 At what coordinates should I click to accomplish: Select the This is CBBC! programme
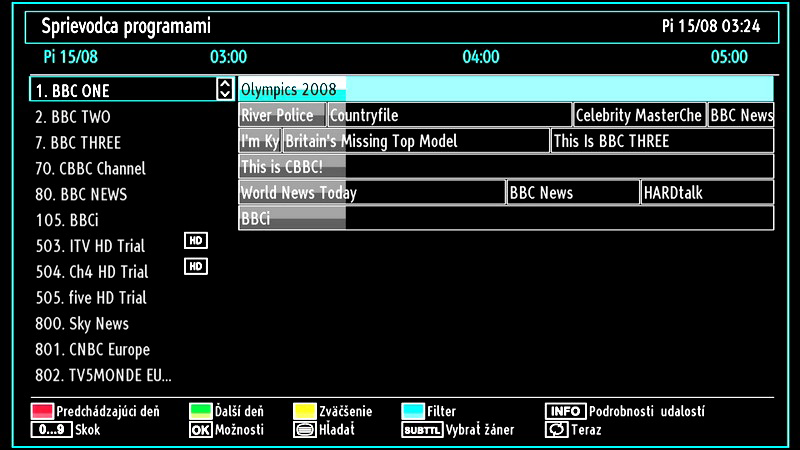[506, 166]
